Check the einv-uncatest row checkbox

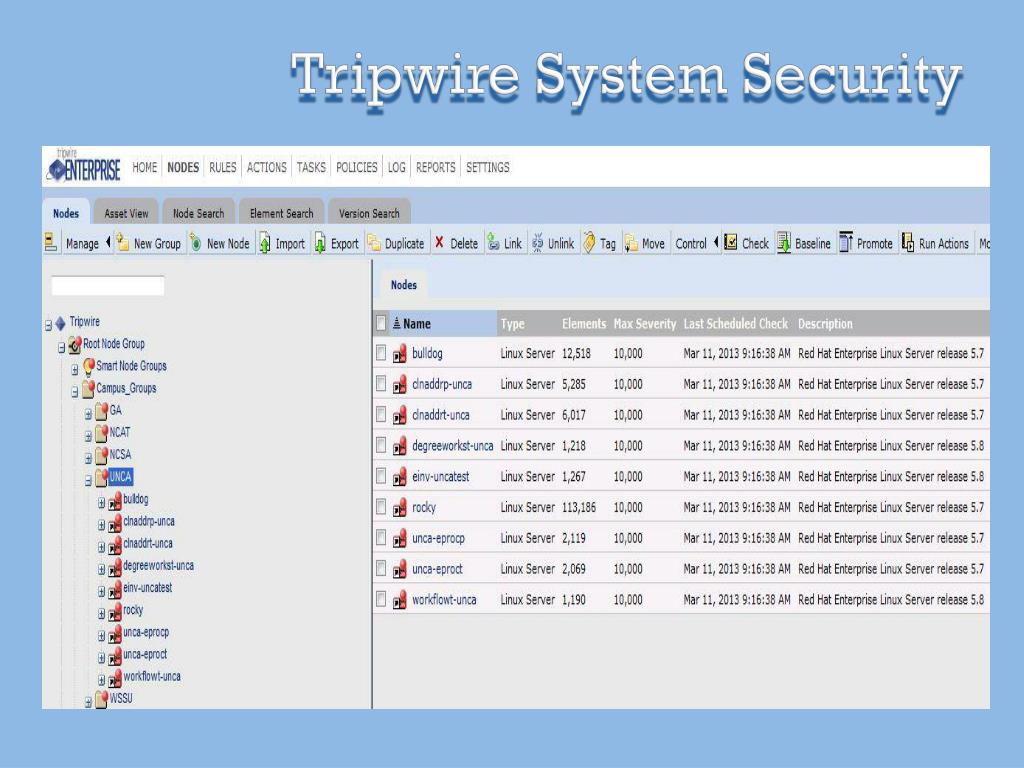(381, 476)
